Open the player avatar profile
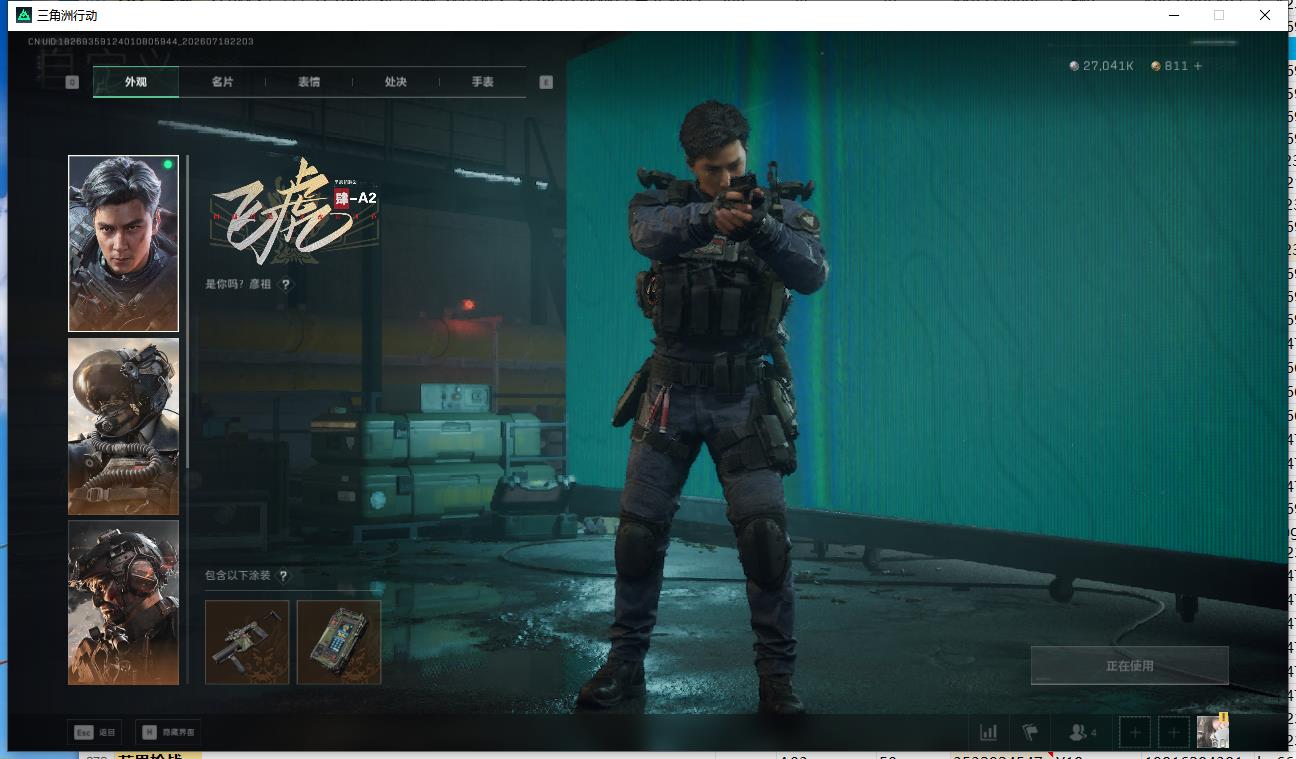 (x=1213, y=732)
